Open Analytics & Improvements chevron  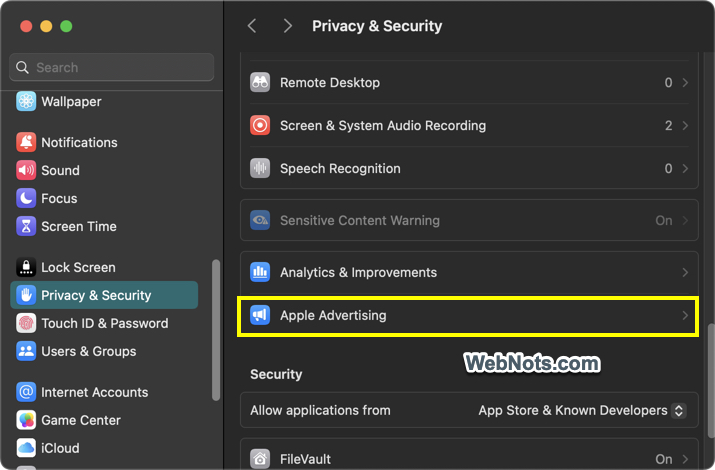(x=685, y=272)
